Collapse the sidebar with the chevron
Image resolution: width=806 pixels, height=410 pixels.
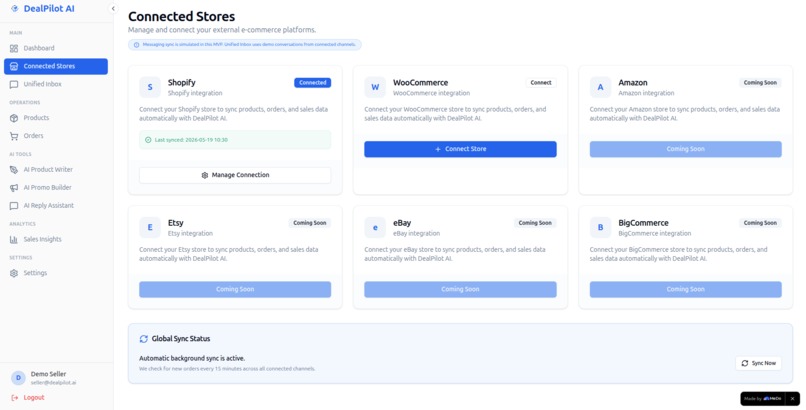click(113, 8)
